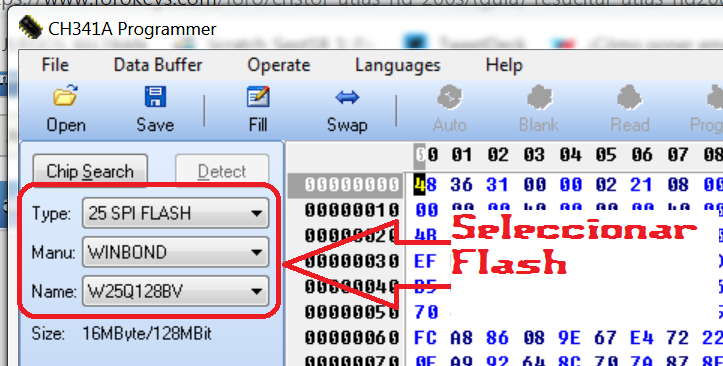Click the Save floppy disk icon
Image resolution: width=723 pixels, height=366 pixels.
[155, 96]
